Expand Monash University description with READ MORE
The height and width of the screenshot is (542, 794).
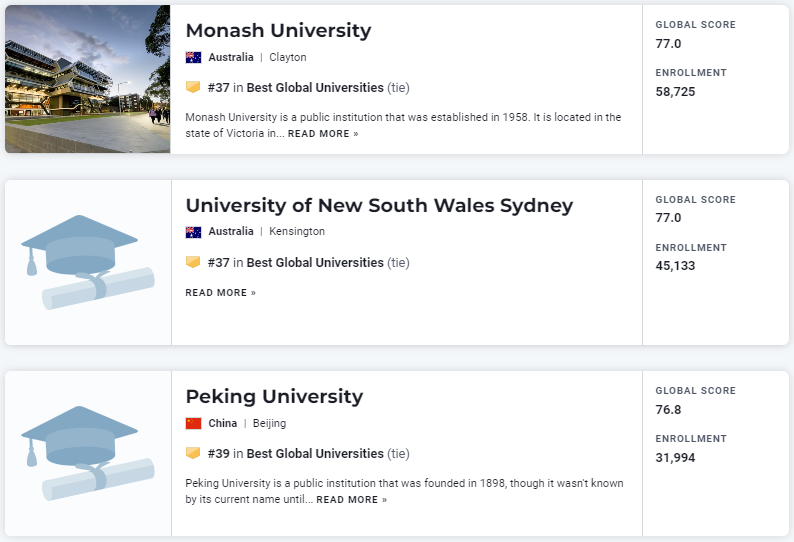[323, 134]
